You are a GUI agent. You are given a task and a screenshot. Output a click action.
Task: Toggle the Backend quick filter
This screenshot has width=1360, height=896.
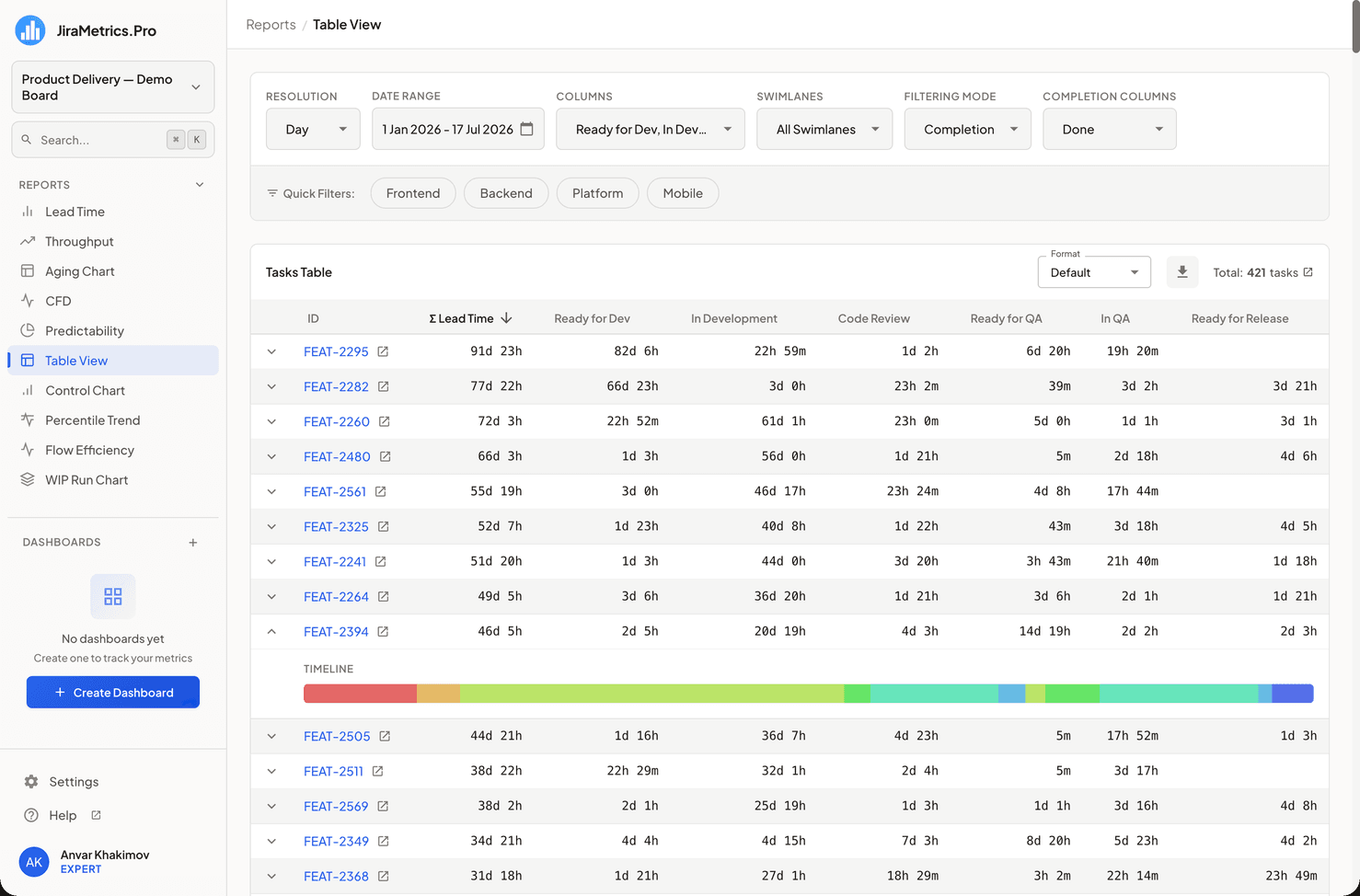pyautogui.click(x=506, y=193)
